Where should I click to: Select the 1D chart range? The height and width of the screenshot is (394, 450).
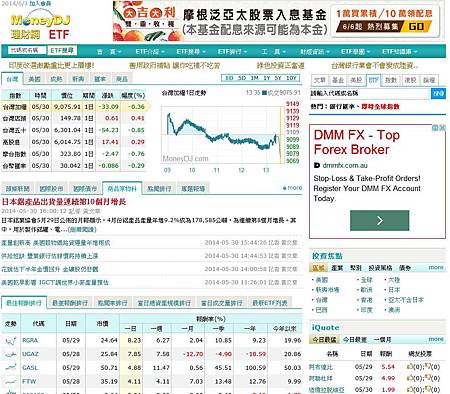tap(229, 78)
